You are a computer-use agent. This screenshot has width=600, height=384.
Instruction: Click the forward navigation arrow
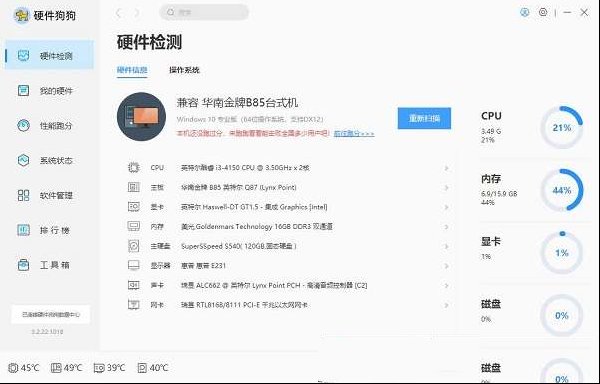(x=137, y=13)
